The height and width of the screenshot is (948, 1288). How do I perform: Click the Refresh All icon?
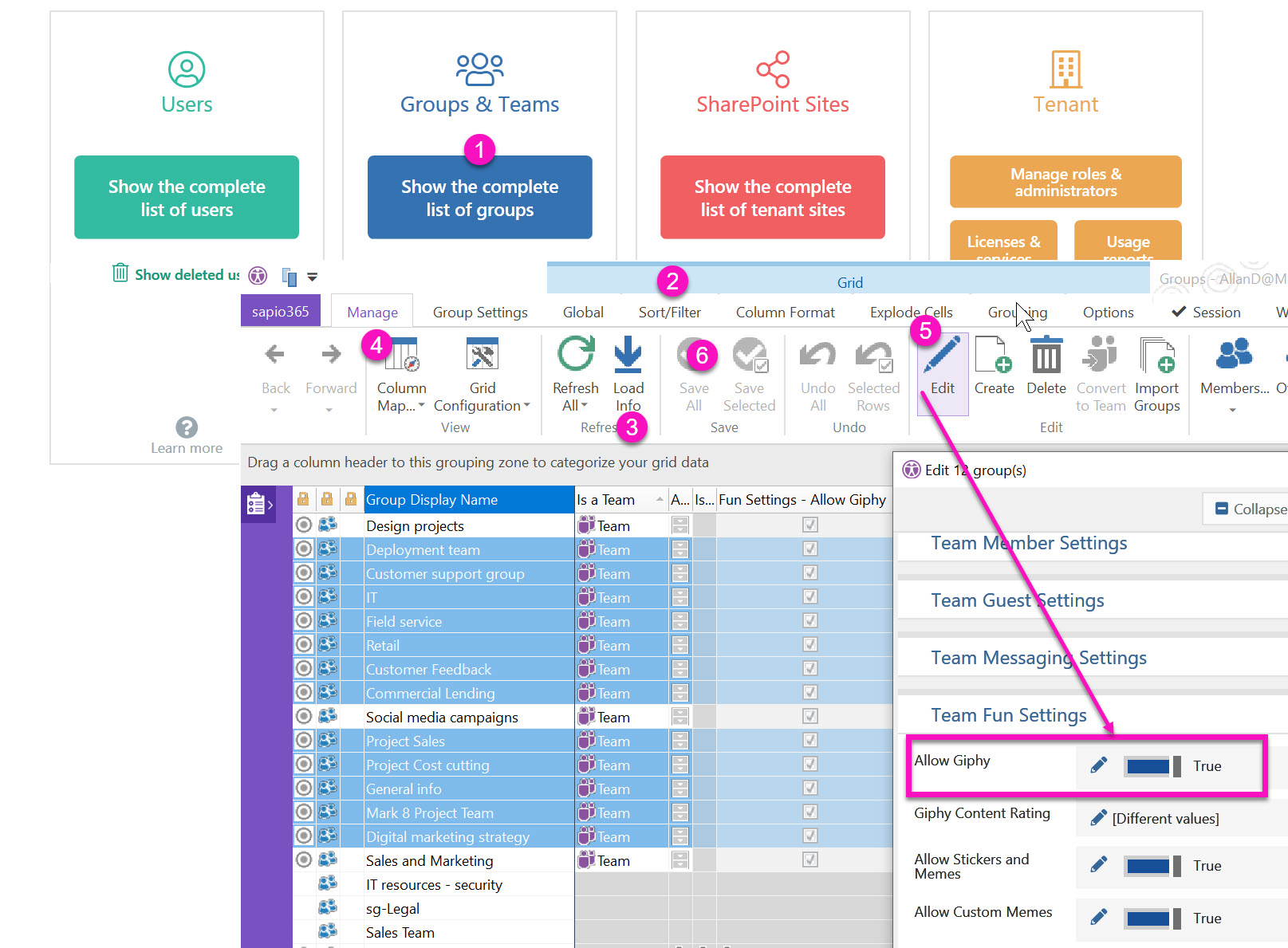(x=575, y=356)
